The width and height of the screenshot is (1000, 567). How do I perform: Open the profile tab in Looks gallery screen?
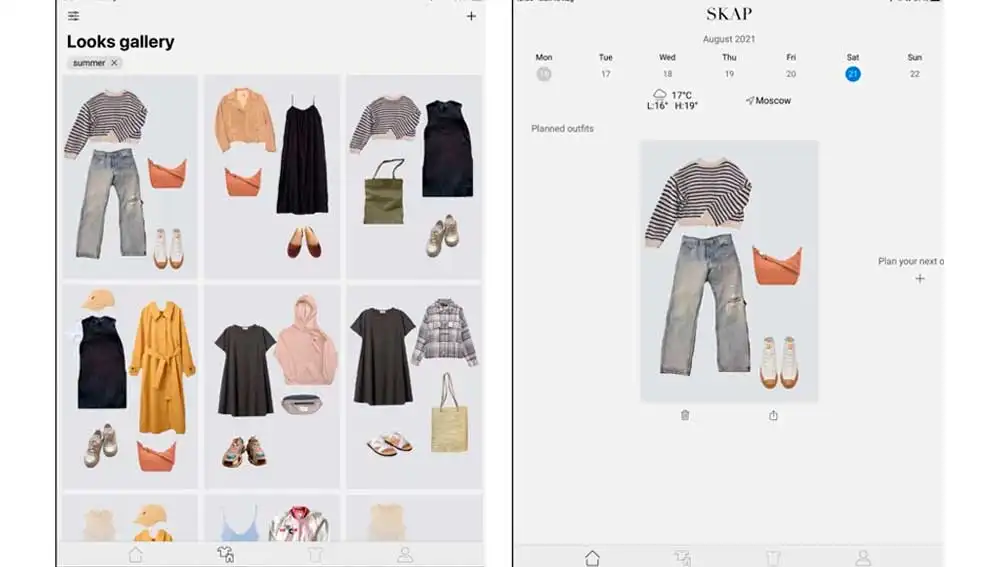coord(405,555)
